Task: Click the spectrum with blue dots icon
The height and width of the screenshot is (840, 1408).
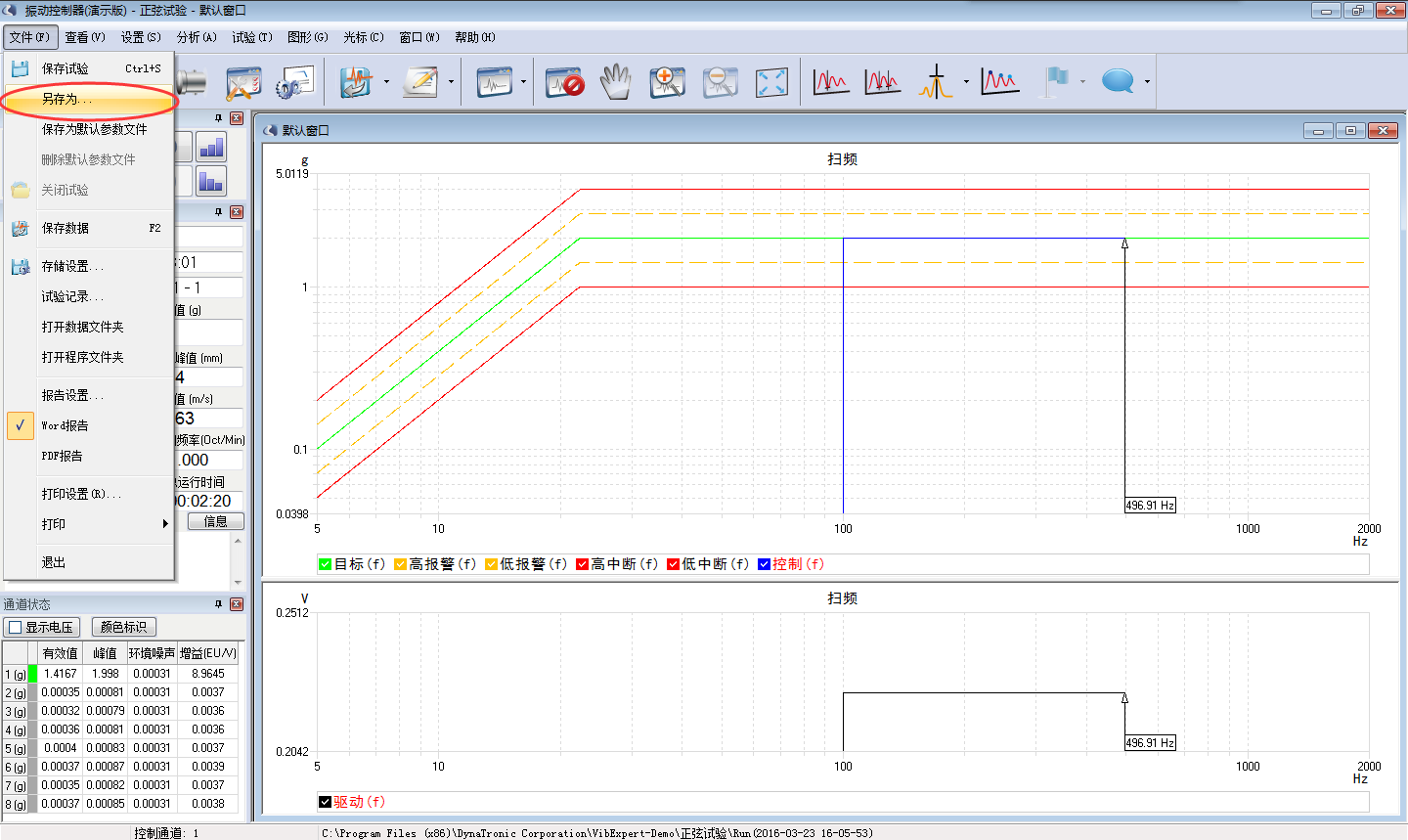Action: tap(1000, 82)
